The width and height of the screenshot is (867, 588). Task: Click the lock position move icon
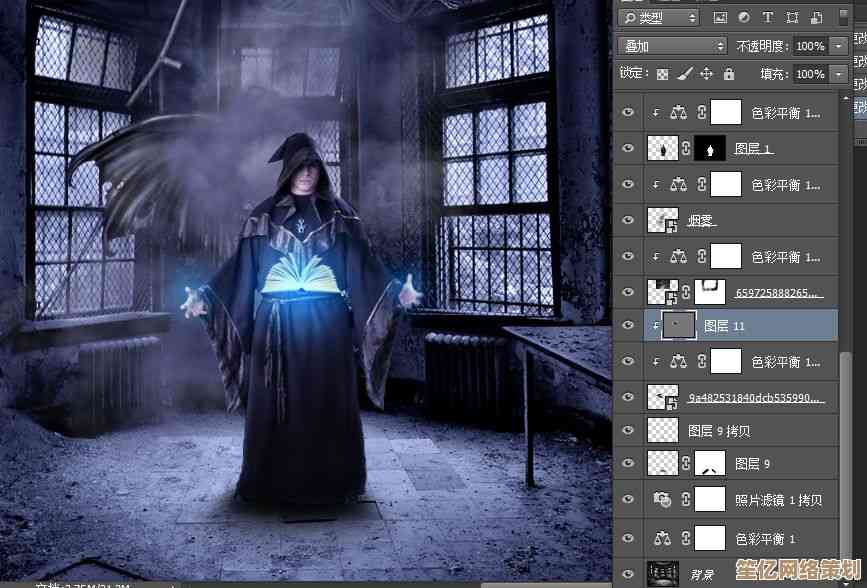tap(707, 74)
